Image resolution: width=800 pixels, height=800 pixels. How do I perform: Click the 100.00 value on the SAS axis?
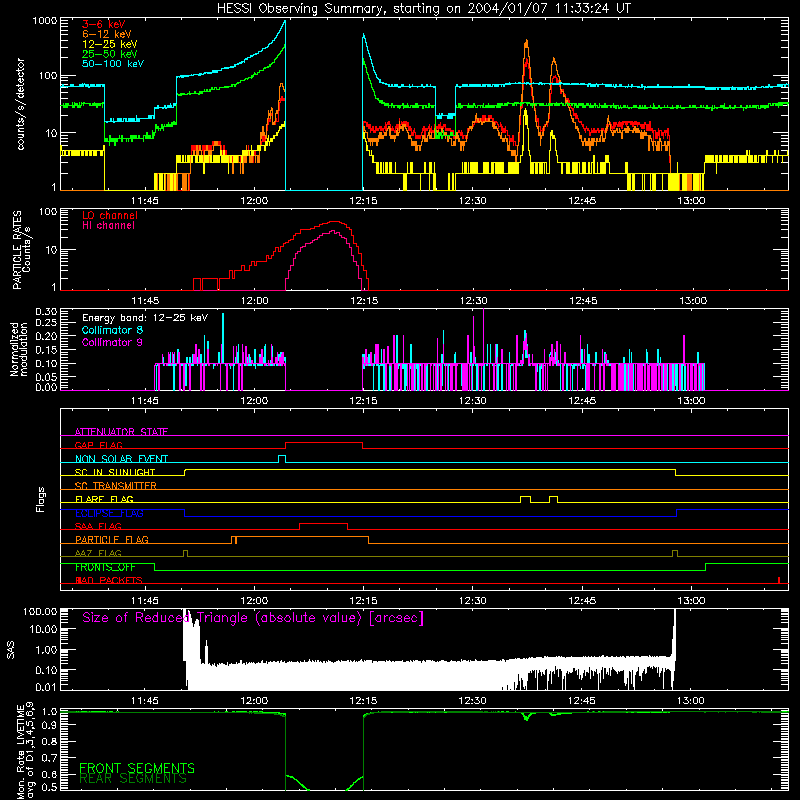[x=40, y=612]
